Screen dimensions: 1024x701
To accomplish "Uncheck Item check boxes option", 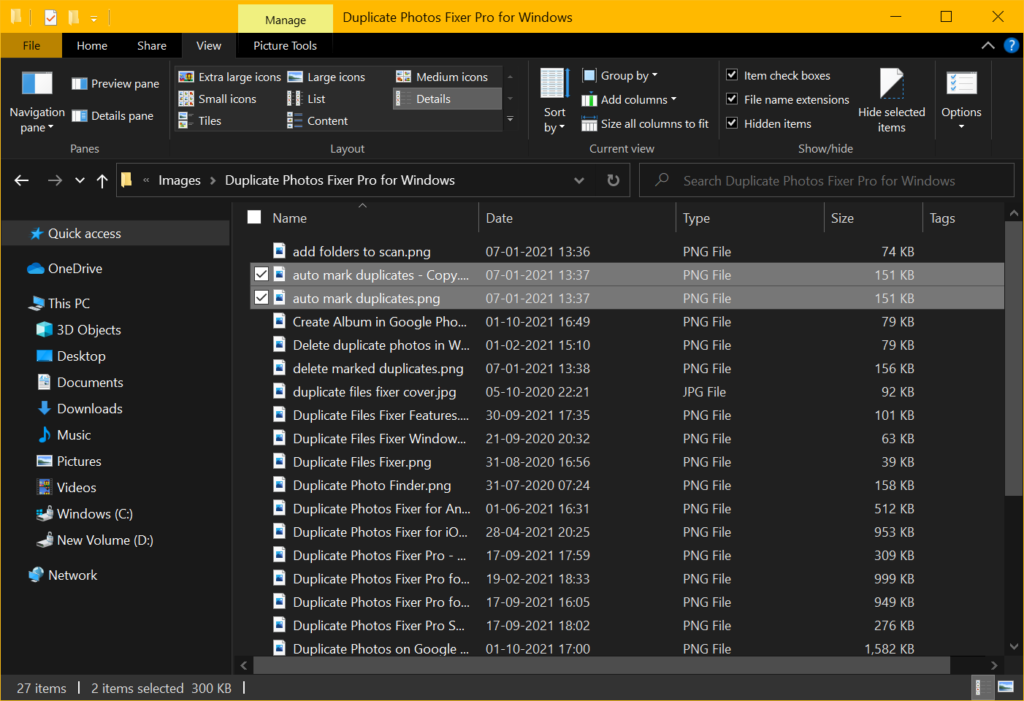I will point(732,75).
